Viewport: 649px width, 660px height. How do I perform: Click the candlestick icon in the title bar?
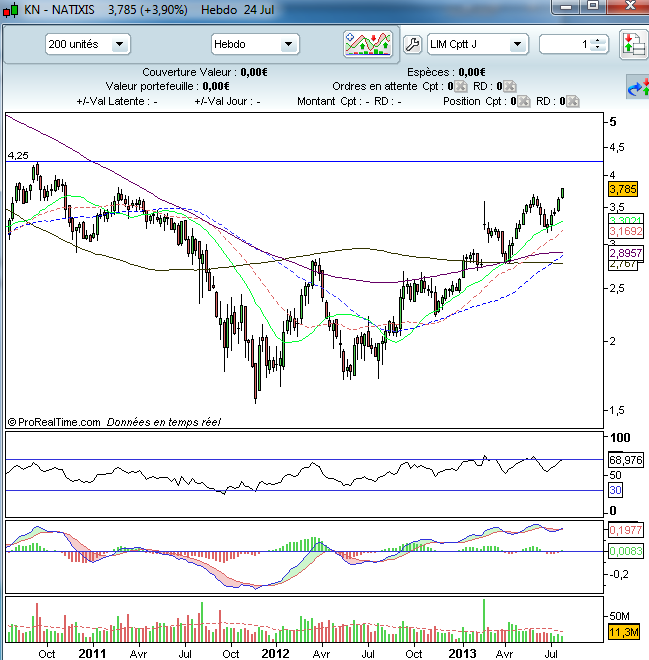pyautogui.click(x=11, y=10)
